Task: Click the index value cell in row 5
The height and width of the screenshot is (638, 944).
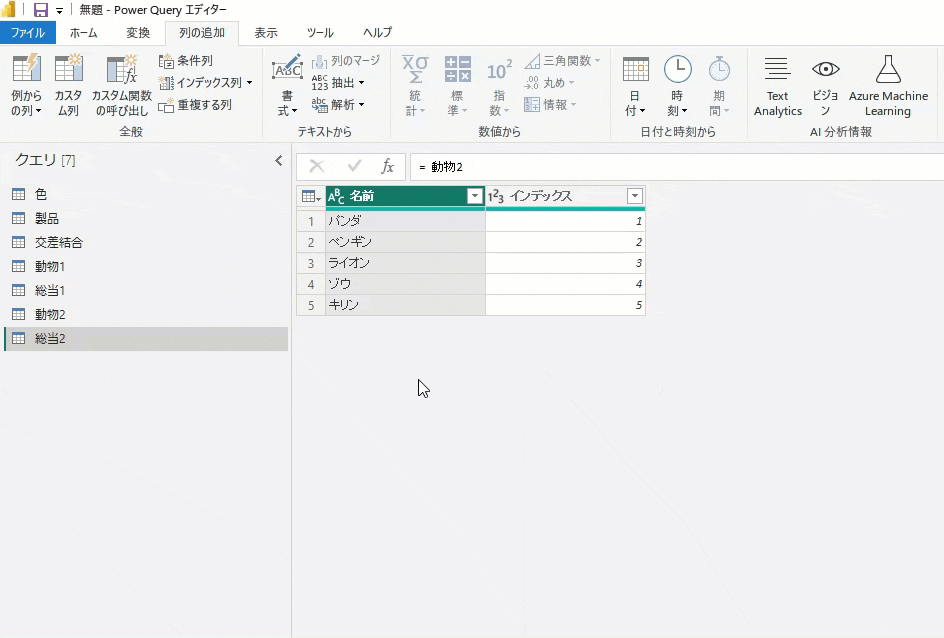Action: 565,305
